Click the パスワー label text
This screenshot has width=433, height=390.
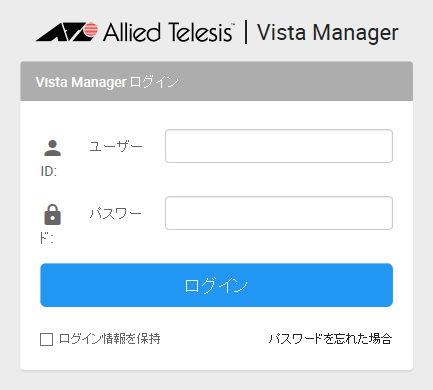[116, 213]
